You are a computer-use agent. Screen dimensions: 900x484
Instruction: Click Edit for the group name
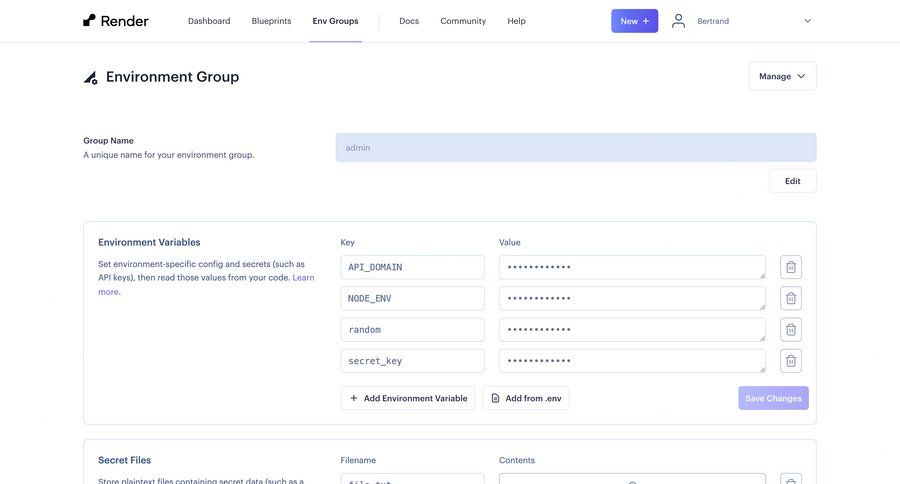792,181
